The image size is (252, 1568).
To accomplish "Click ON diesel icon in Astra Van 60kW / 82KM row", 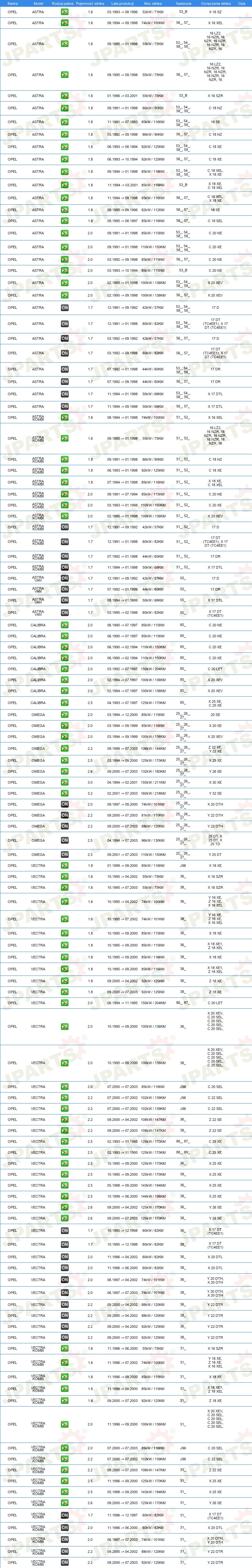I will pos(64,613).
